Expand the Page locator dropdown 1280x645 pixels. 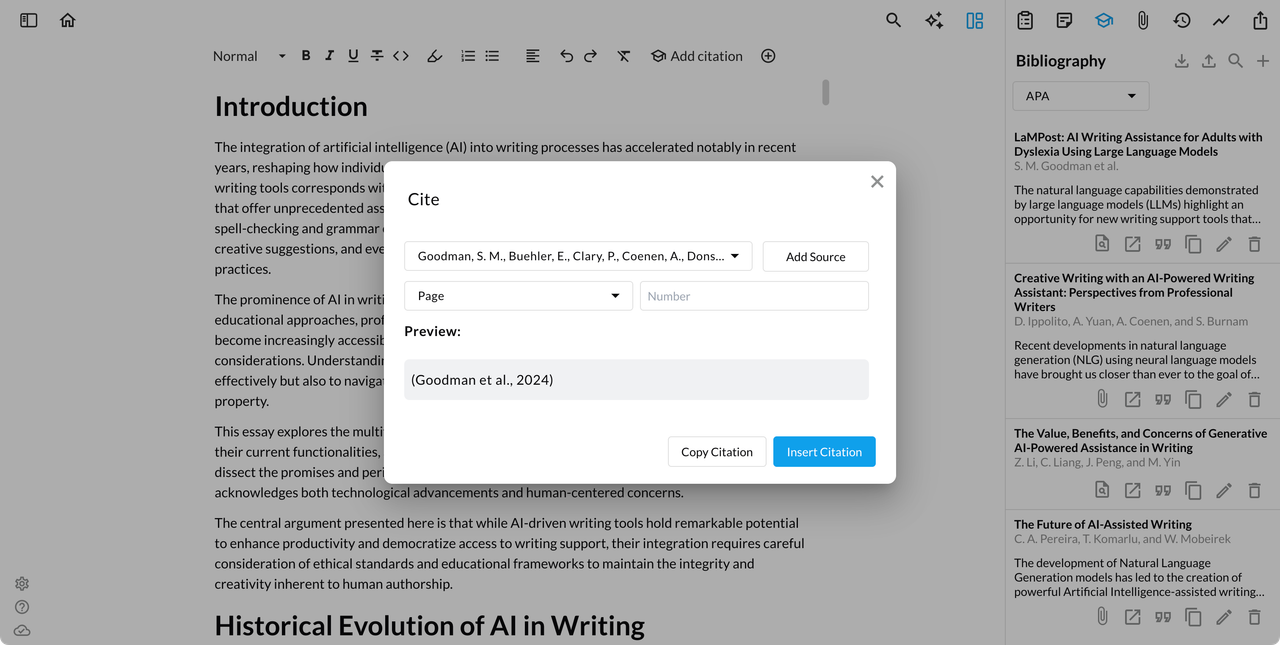tap(518, 296)
